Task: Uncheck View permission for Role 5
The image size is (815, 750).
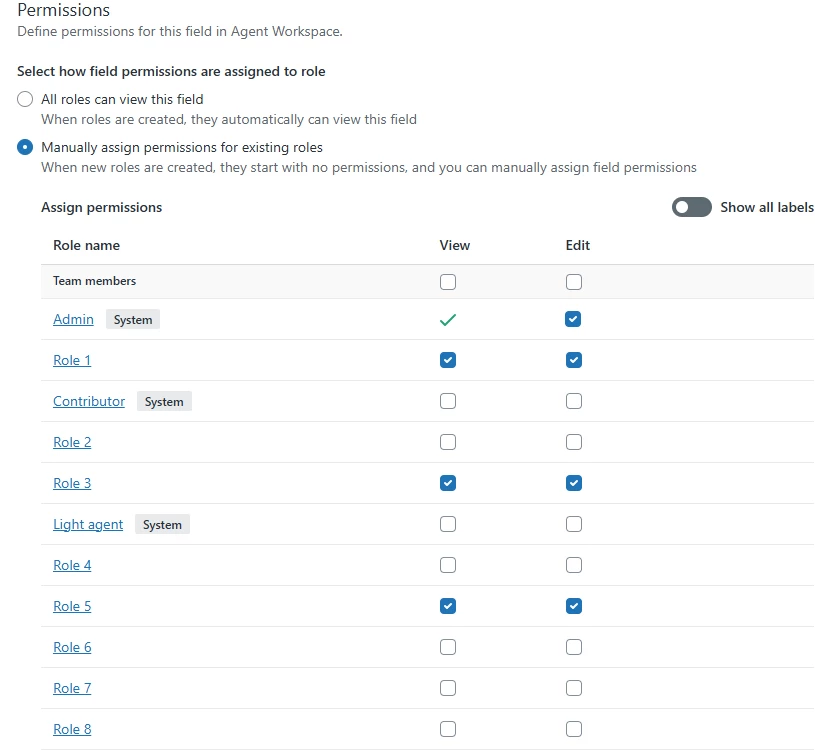Action: (x=448, y=606)
